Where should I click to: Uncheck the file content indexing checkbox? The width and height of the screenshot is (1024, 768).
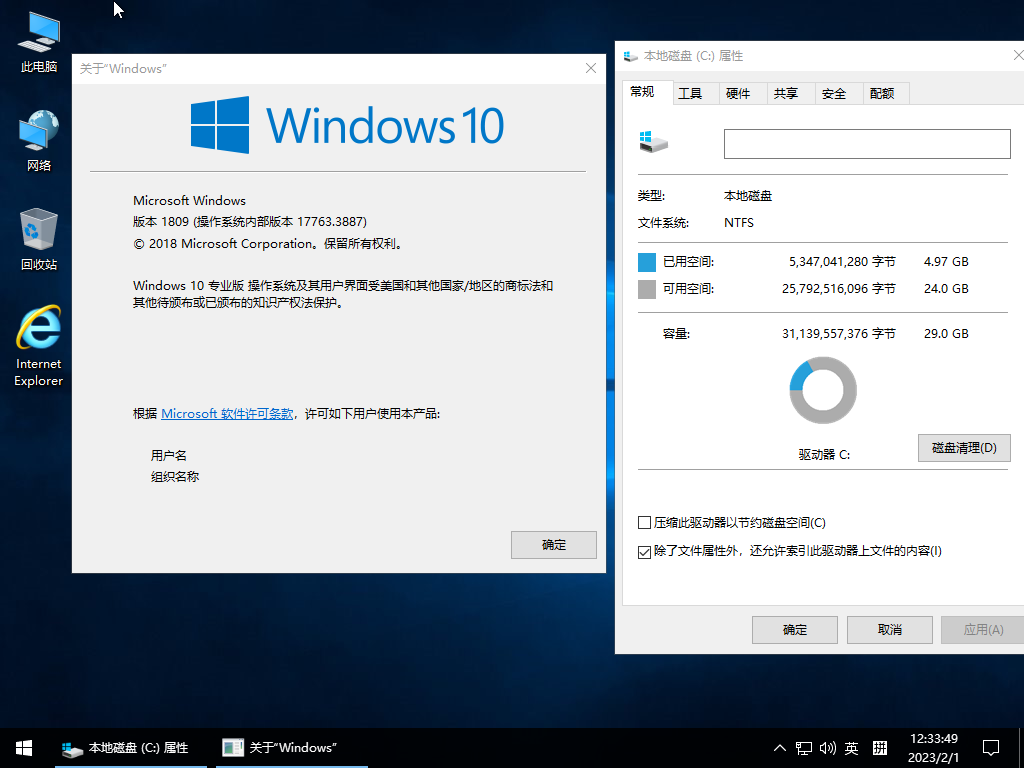click(x=645, y=551)
